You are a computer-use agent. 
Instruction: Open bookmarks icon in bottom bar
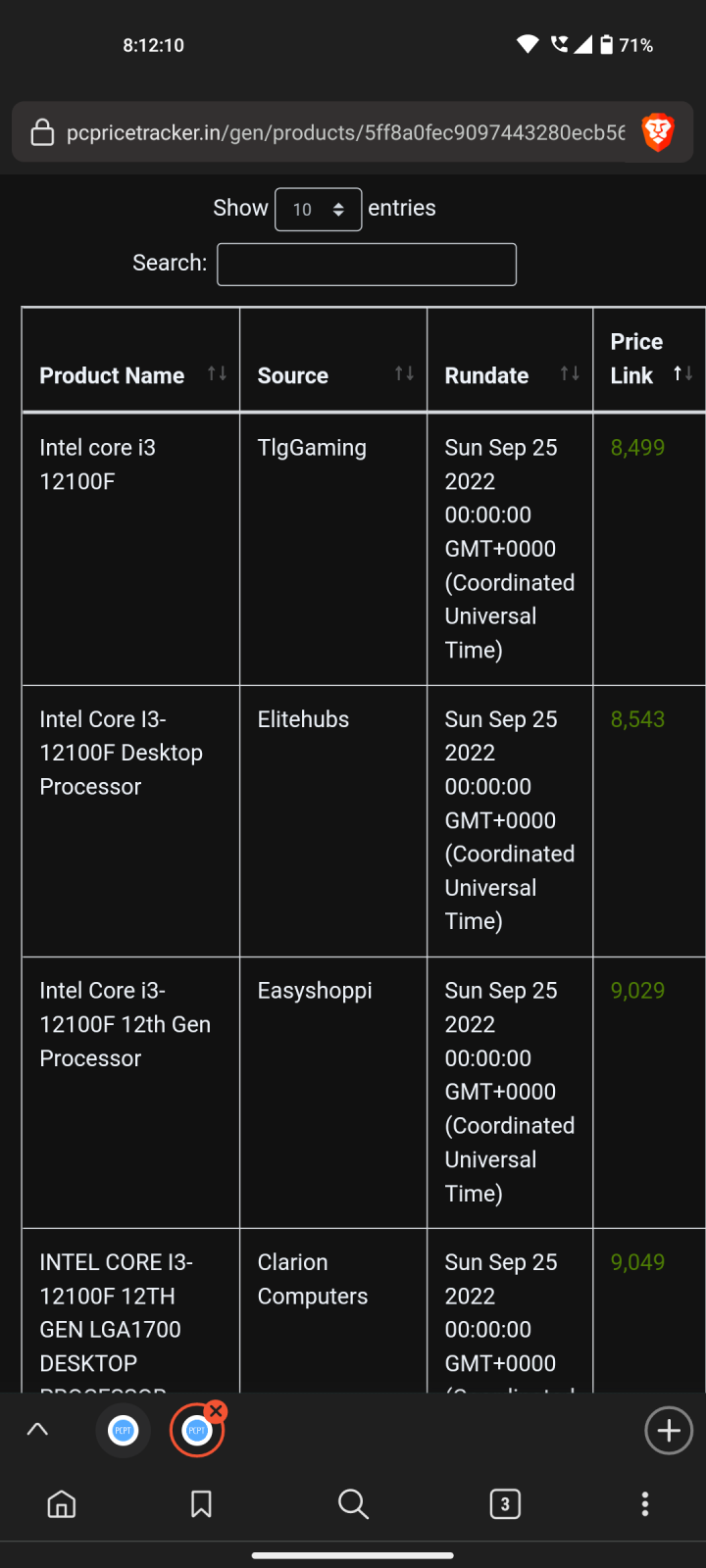coord(201,1503)
